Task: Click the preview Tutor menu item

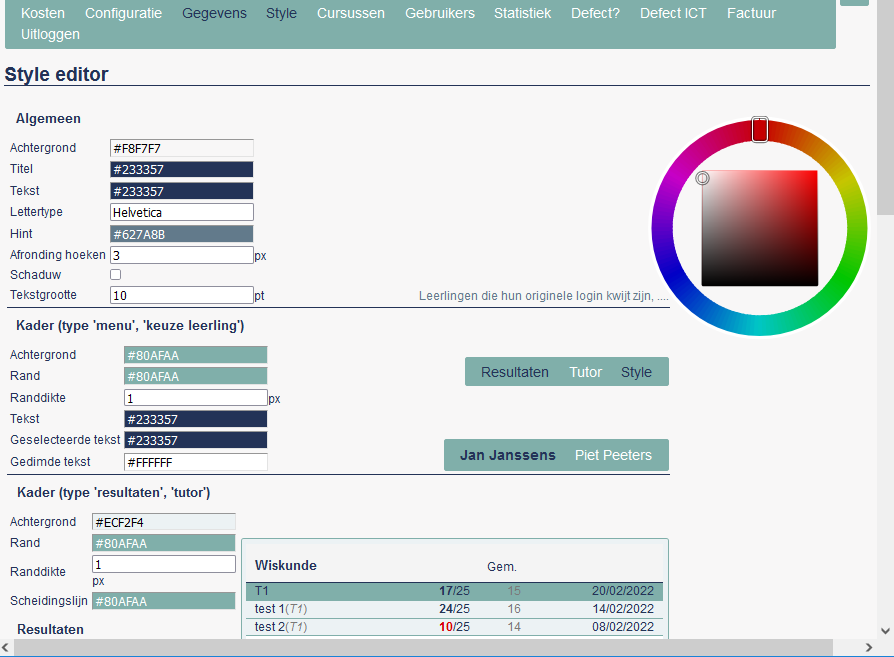Action: coord(586,372)
